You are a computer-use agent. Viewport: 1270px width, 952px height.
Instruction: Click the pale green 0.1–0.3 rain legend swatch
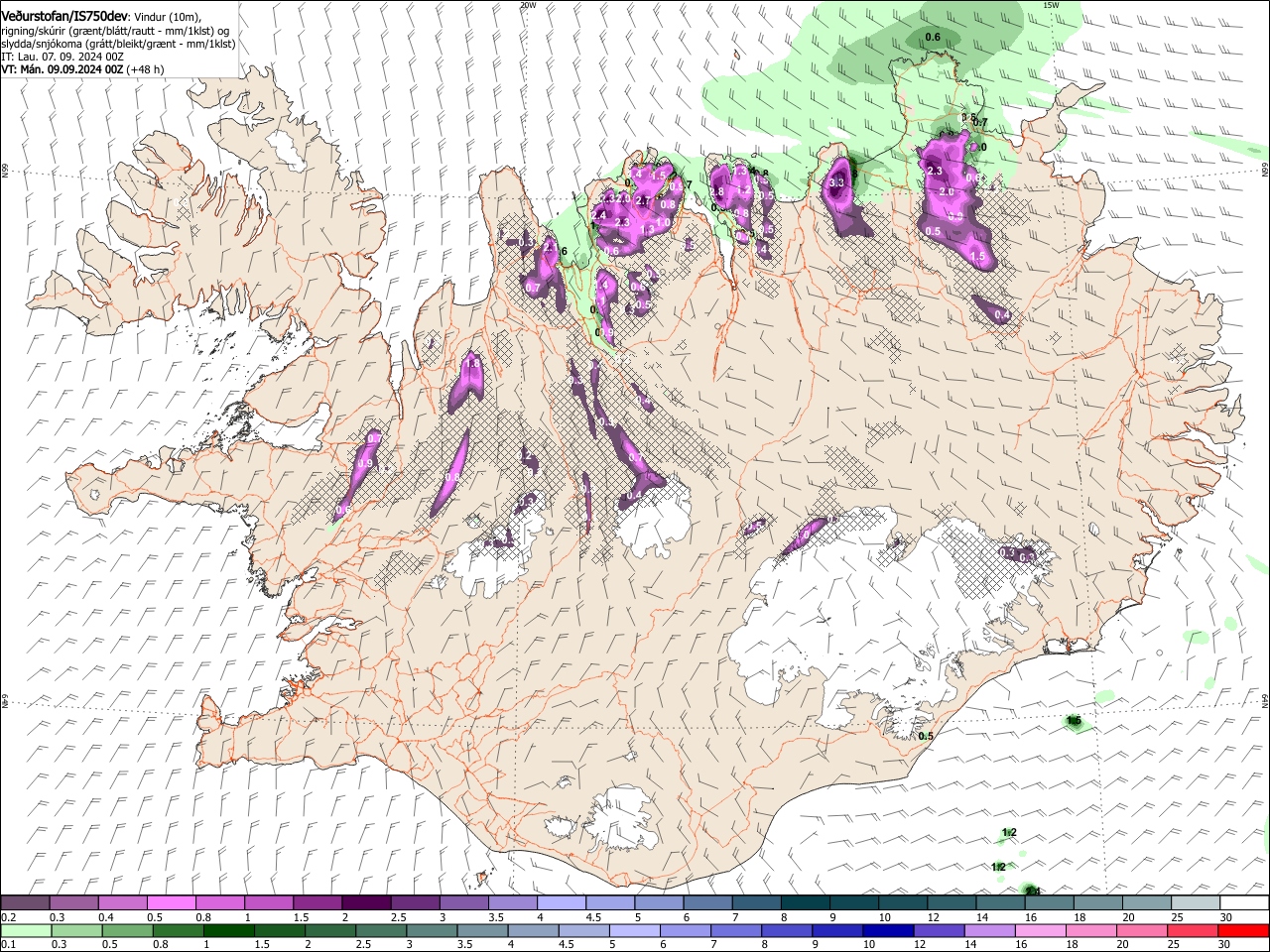[x=26, y=930]
